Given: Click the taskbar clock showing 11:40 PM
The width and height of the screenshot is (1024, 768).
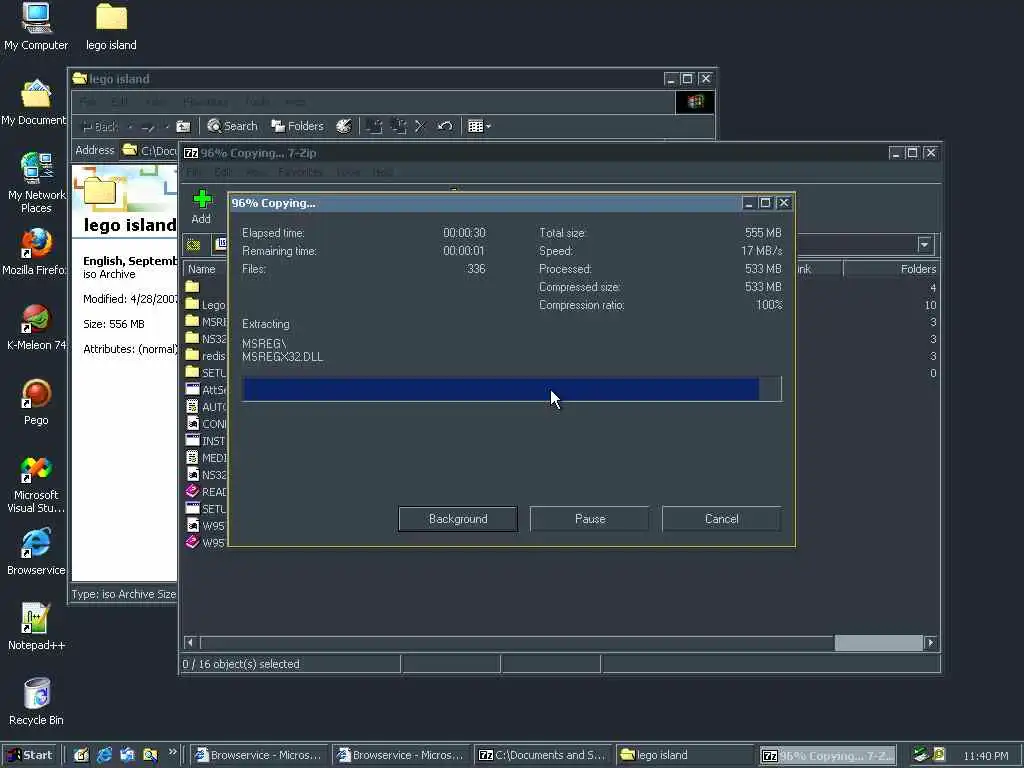Looking at the screenshot, I should point(985,756).
